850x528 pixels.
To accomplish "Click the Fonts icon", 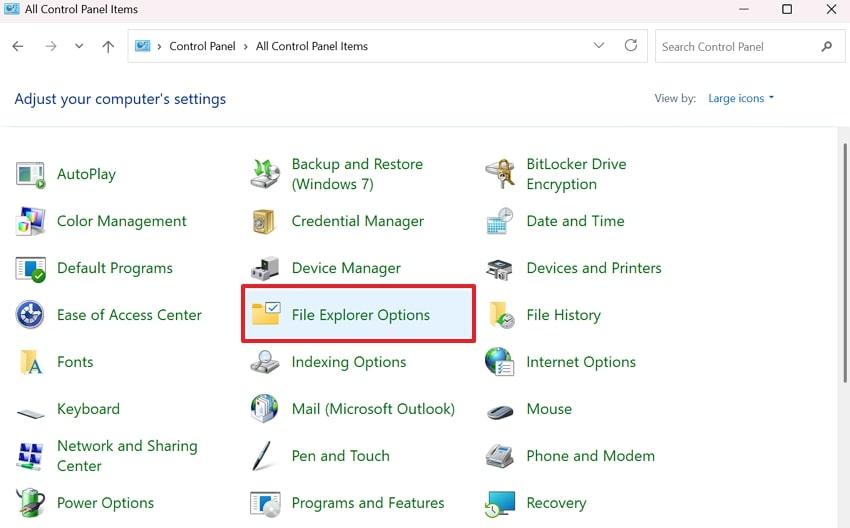I will (30, 362).
